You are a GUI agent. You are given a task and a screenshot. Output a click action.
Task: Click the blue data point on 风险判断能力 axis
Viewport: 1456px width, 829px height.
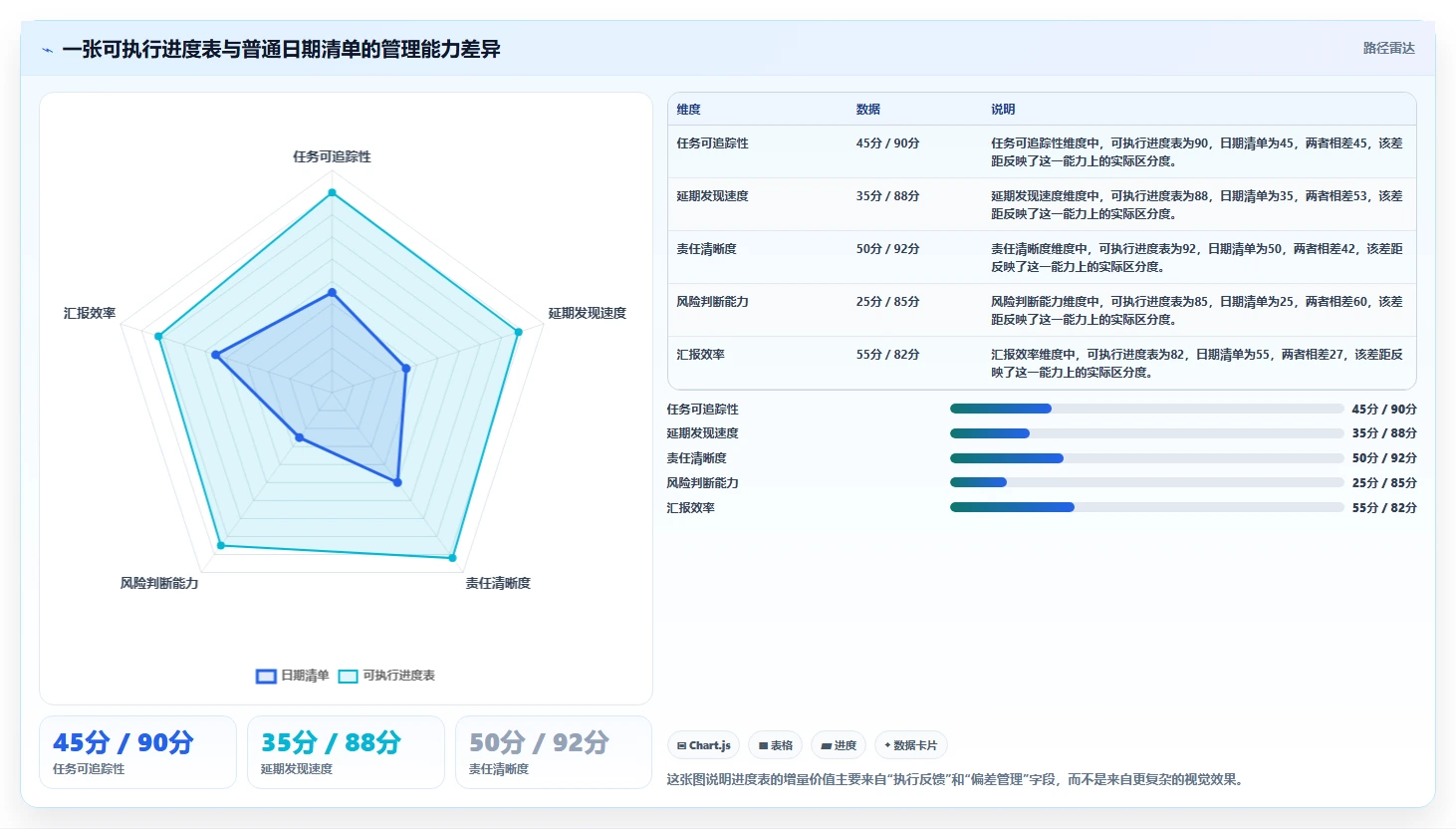click(299, 437)
